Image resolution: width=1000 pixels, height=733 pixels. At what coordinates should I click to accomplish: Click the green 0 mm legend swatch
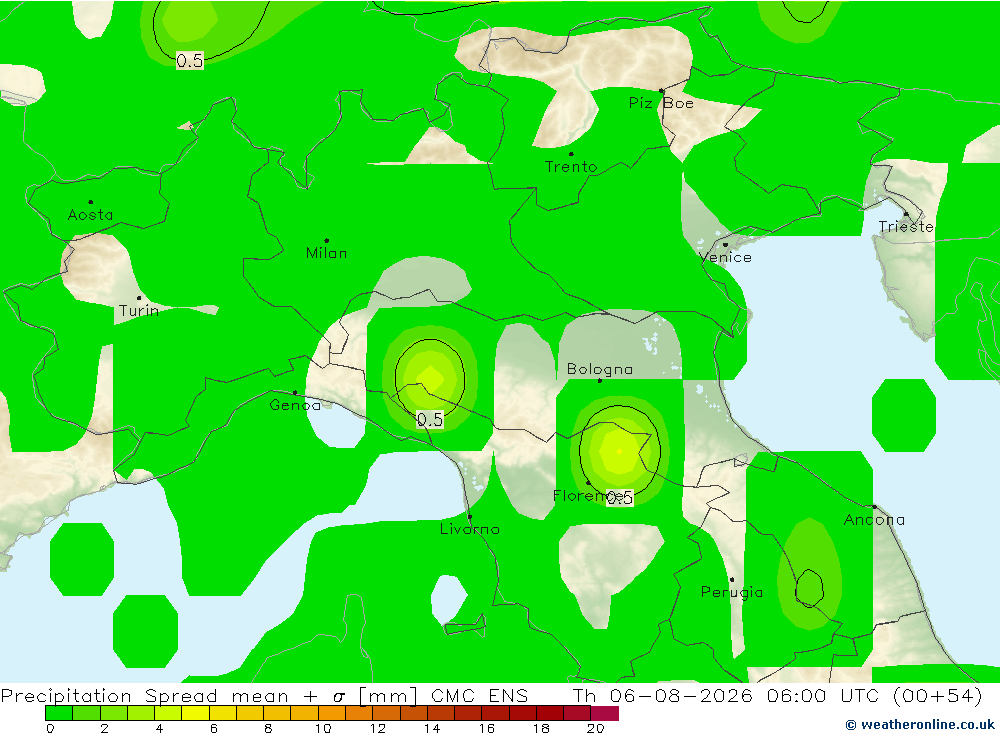59,713
